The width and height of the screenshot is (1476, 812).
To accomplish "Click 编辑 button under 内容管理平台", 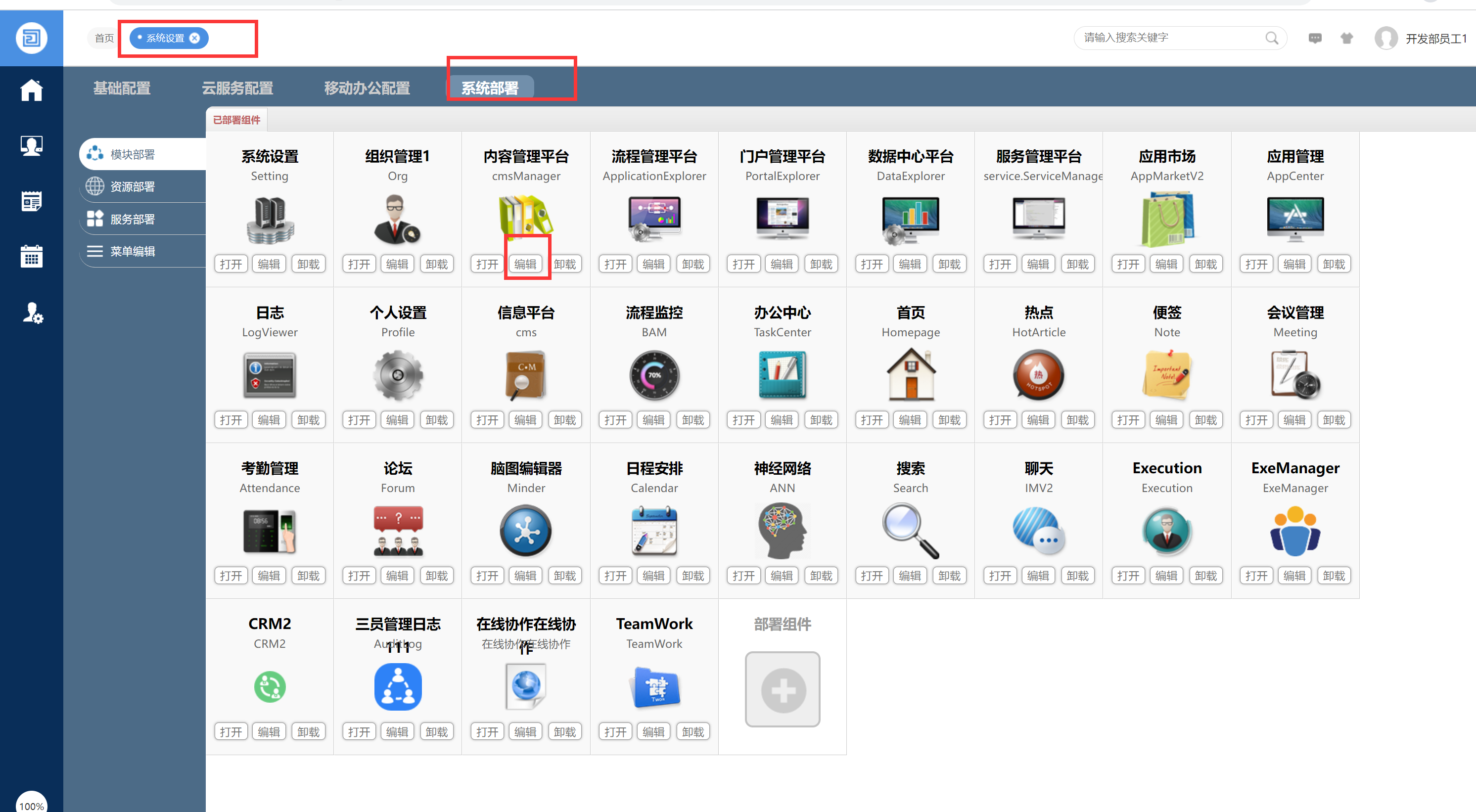I will (525, 264).
